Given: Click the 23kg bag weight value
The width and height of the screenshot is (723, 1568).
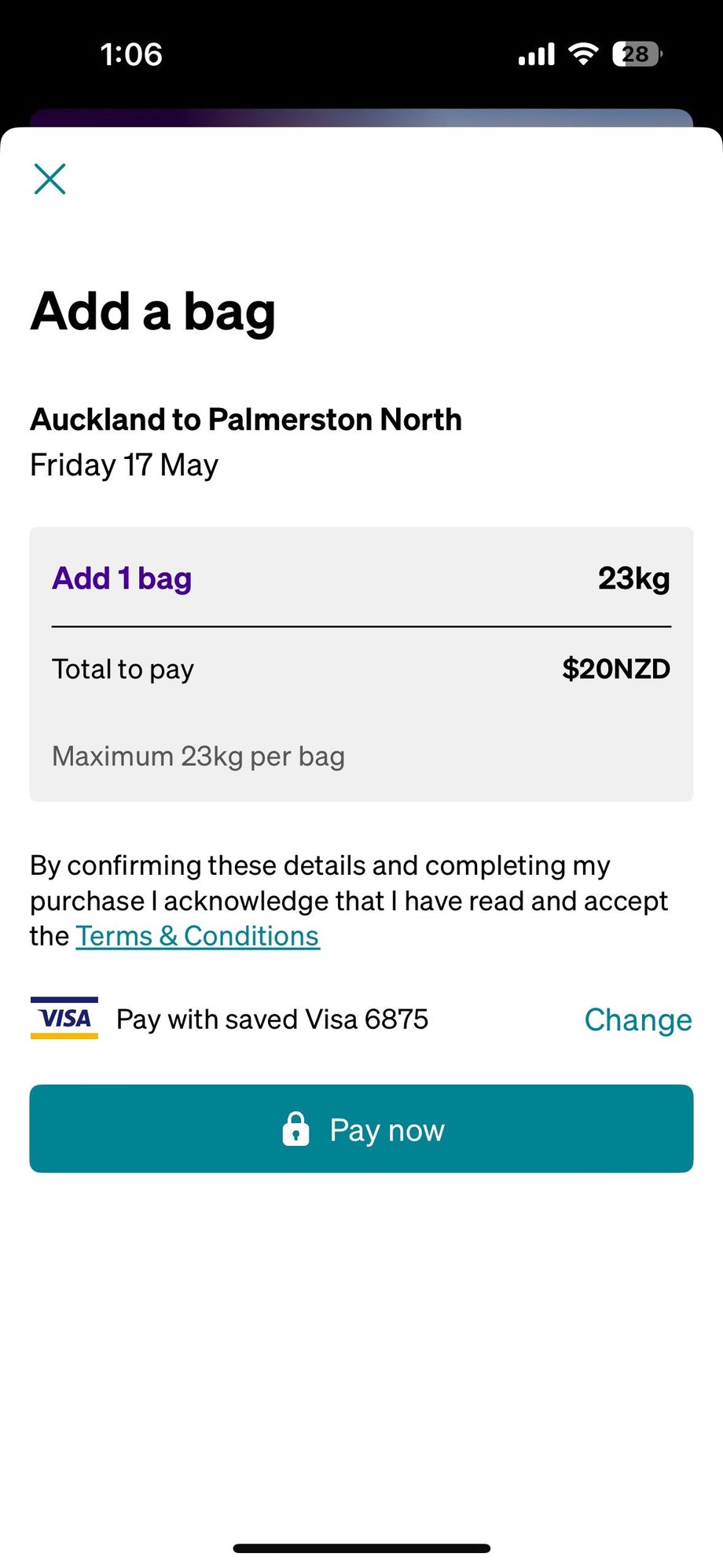Looking at the screenshot, I should (x=633, y=578).
